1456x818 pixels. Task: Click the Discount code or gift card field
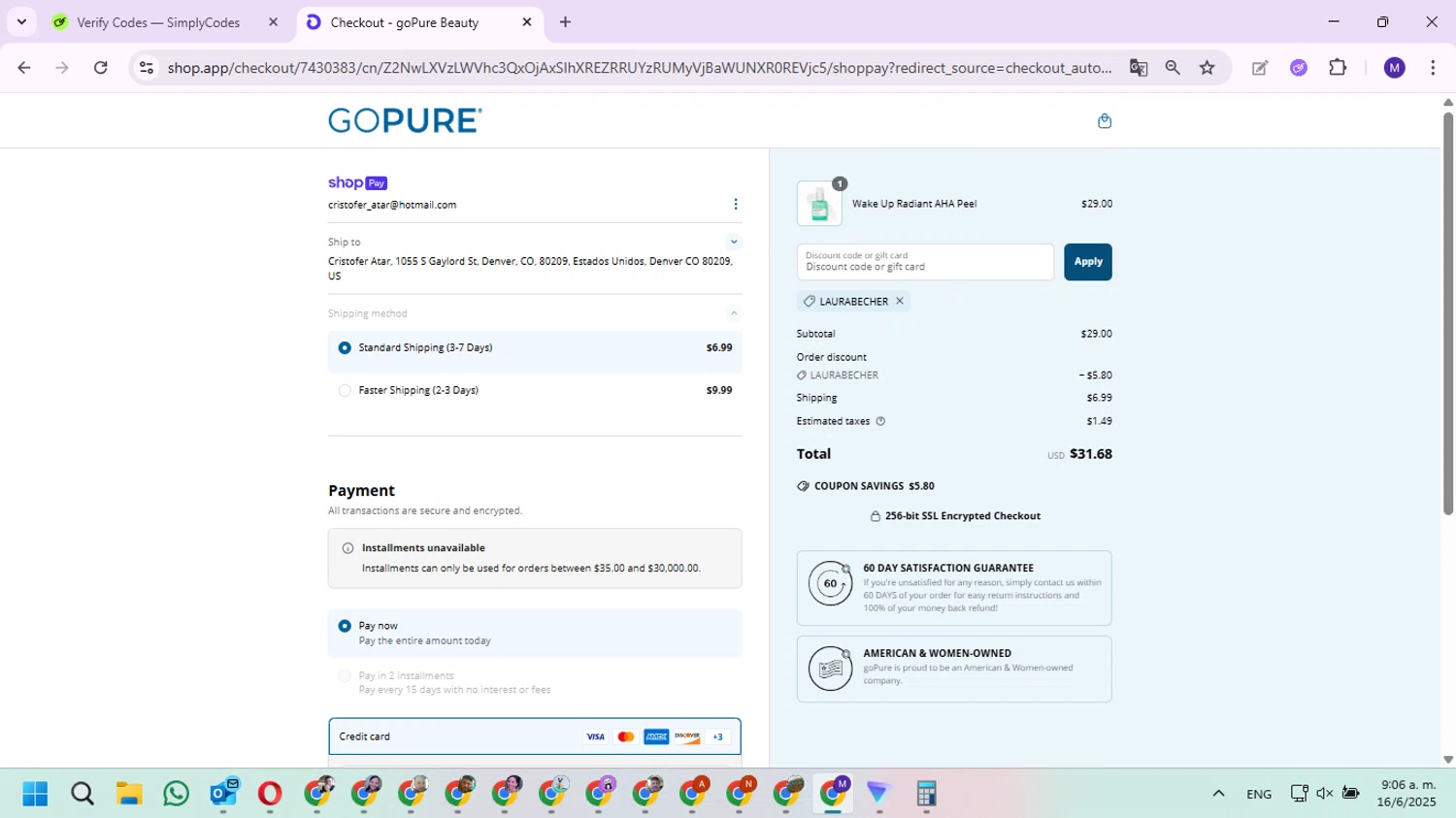pyautogui.click(x=925, y=262)
